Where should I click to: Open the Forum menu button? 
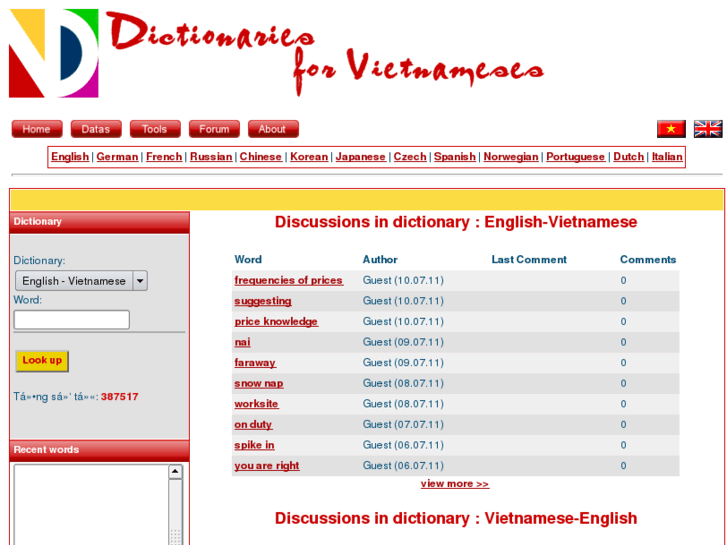pyautogui.click(x=214, y=129)
